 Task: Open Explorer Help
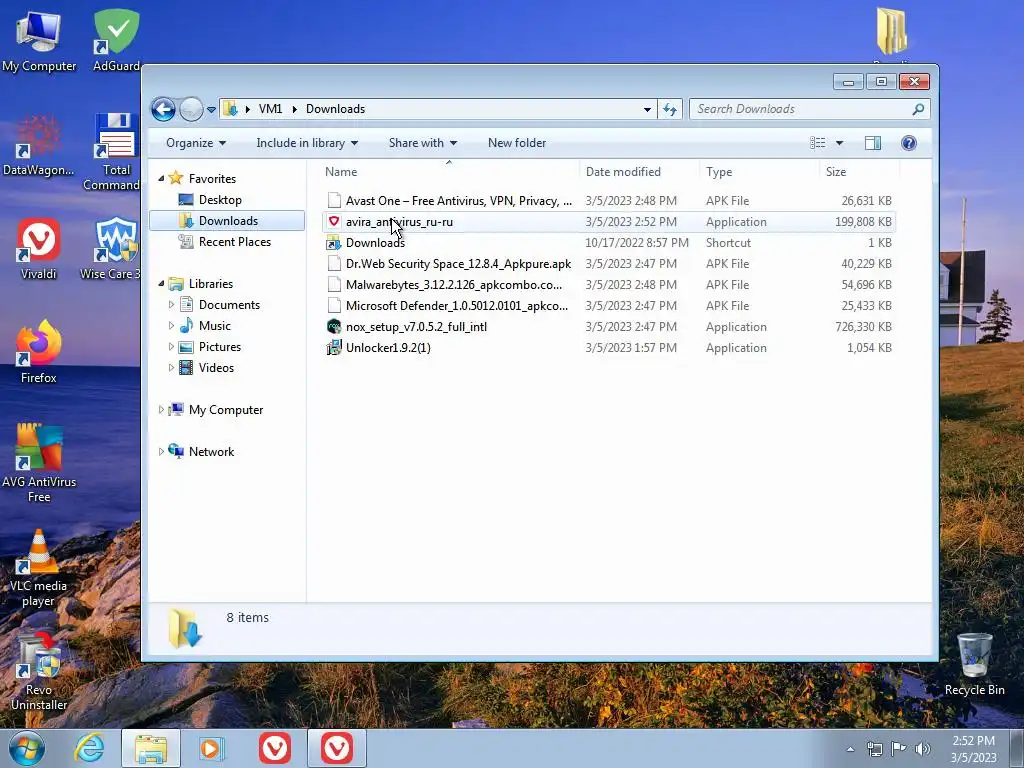pyautogui.click(x=908, y=143)
